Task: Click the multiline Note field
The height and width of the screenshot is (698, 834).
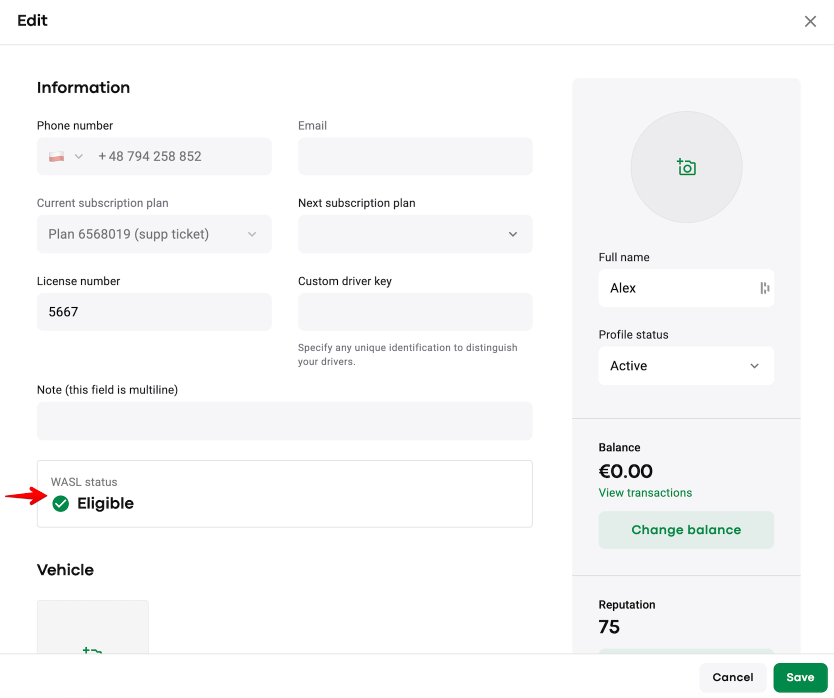Action: (284, 421)
